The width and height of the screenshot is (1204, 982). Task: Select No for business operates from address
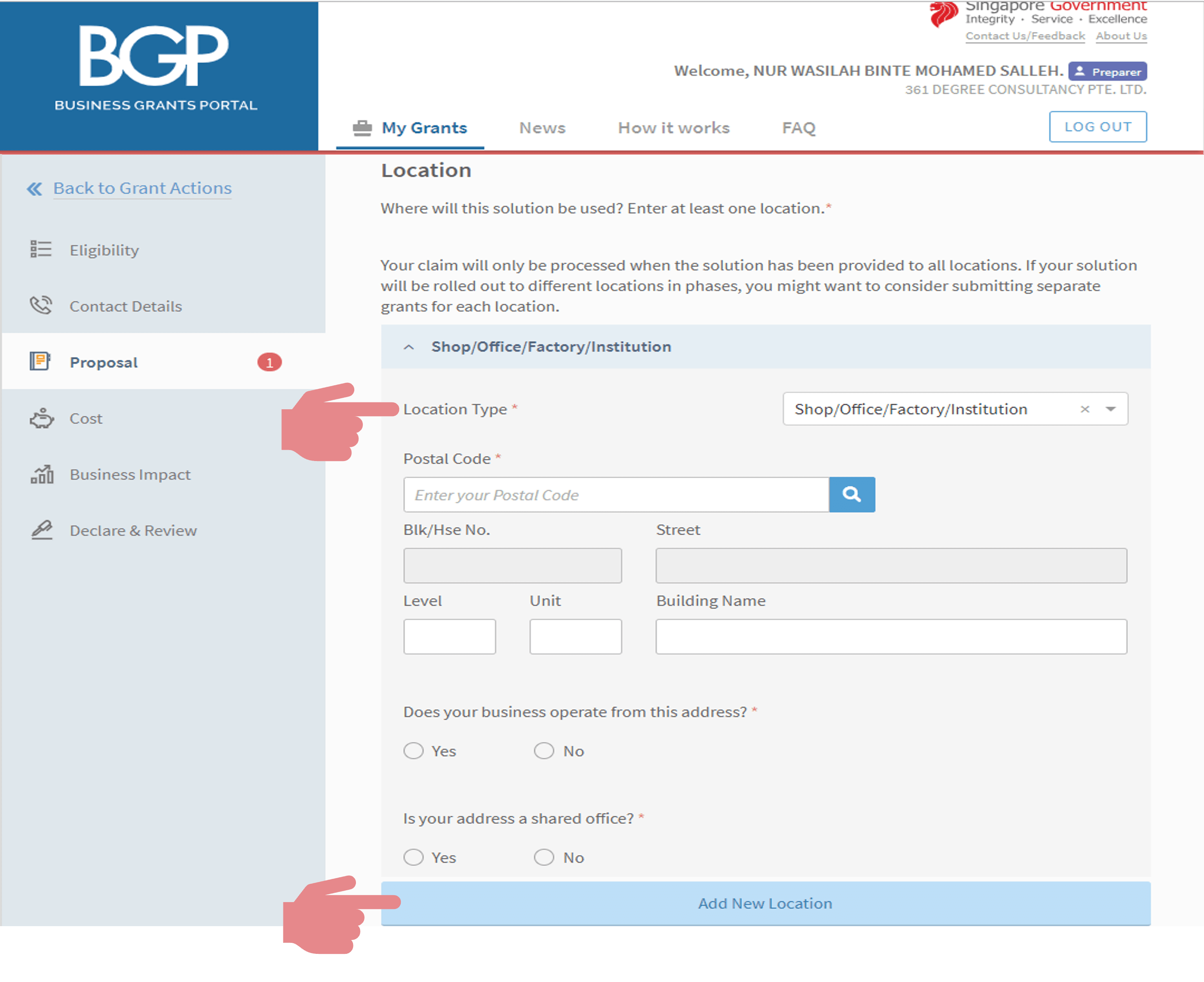point(544,750)
